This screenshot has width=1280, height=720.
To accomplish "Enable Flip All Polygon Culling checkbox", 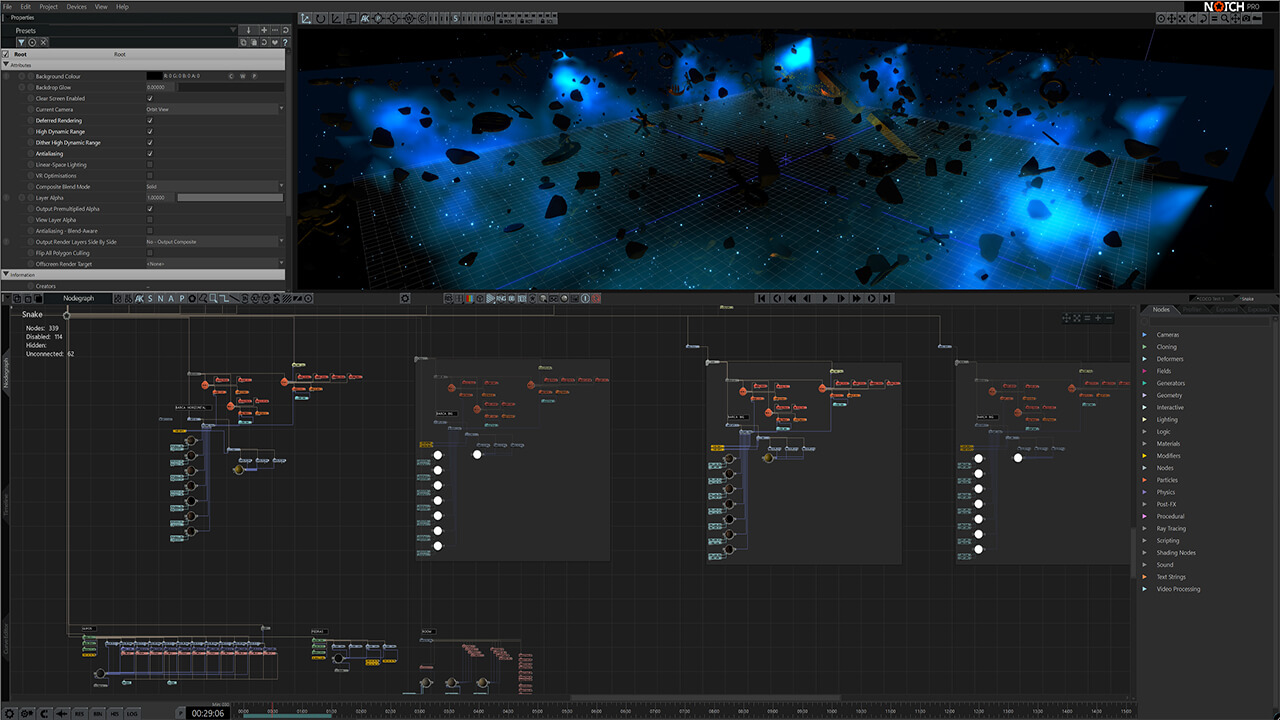I will [x=150, y=252].
